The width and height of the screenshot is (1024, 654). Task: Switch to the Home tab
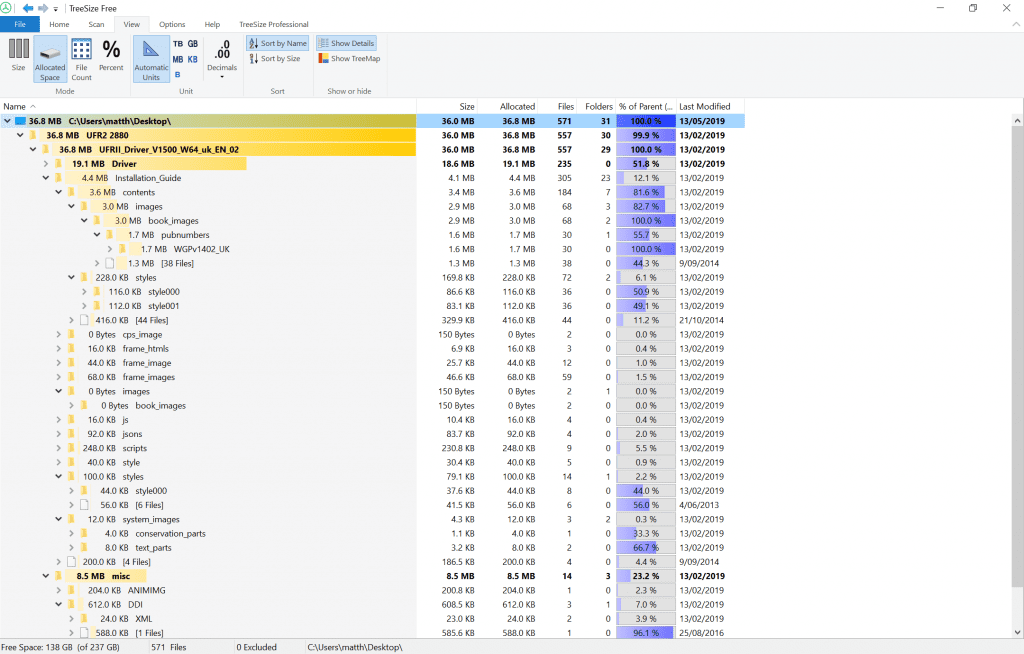click(x=59, y=24)
